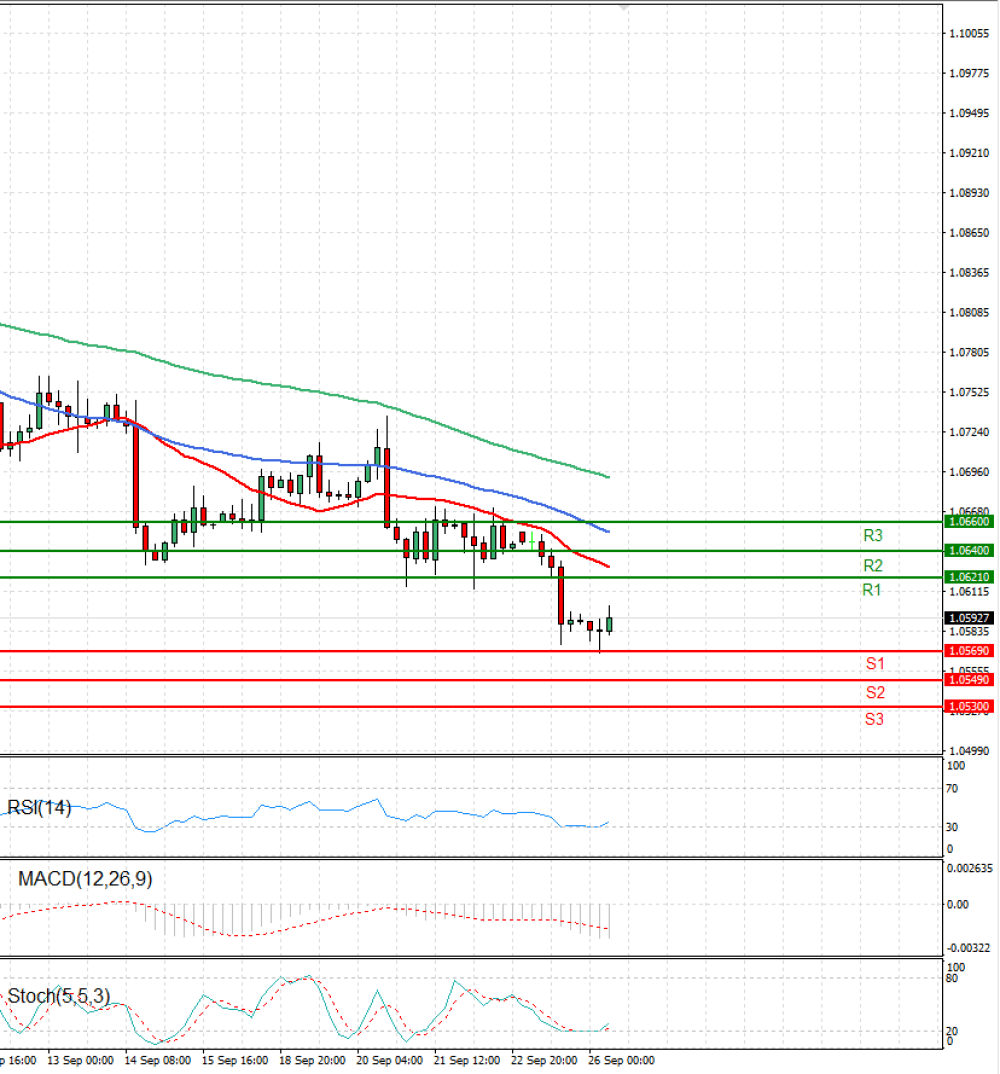Click the 21 Sep 12:00 time label
Image resolution: width=1000 pixels, height=1074 pixels.
click(467, 1060)
